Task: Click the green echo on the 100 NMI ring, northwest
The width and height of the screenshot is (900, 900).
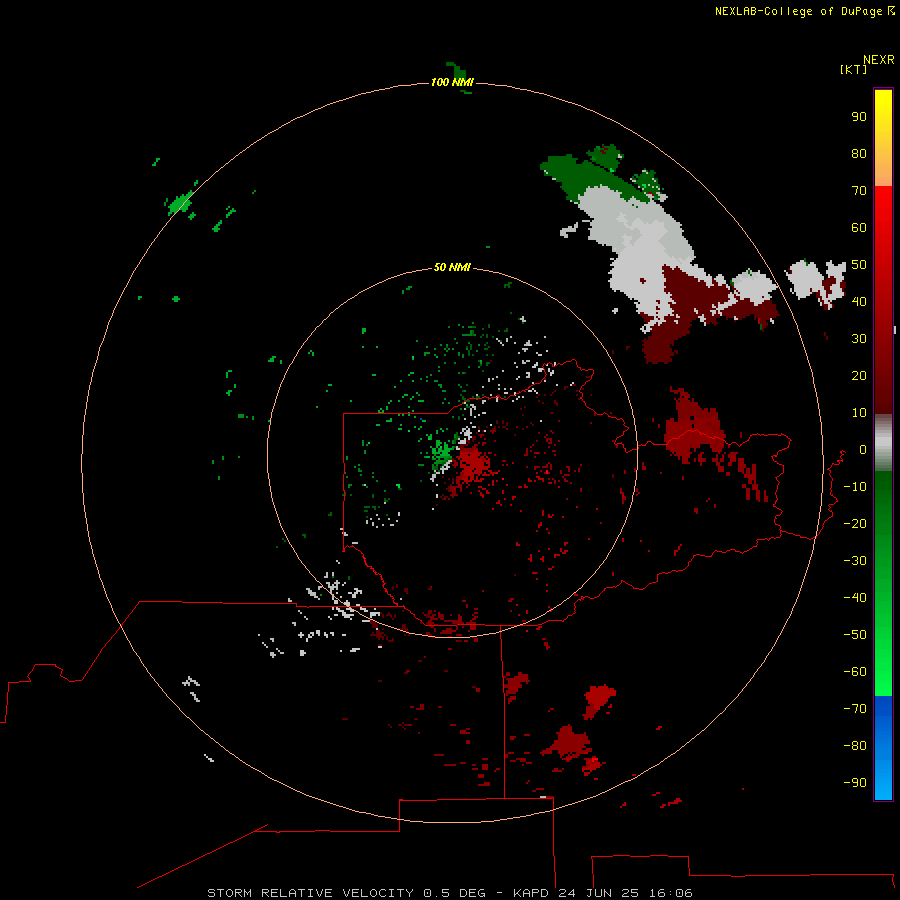Action: tap(181, 203)
